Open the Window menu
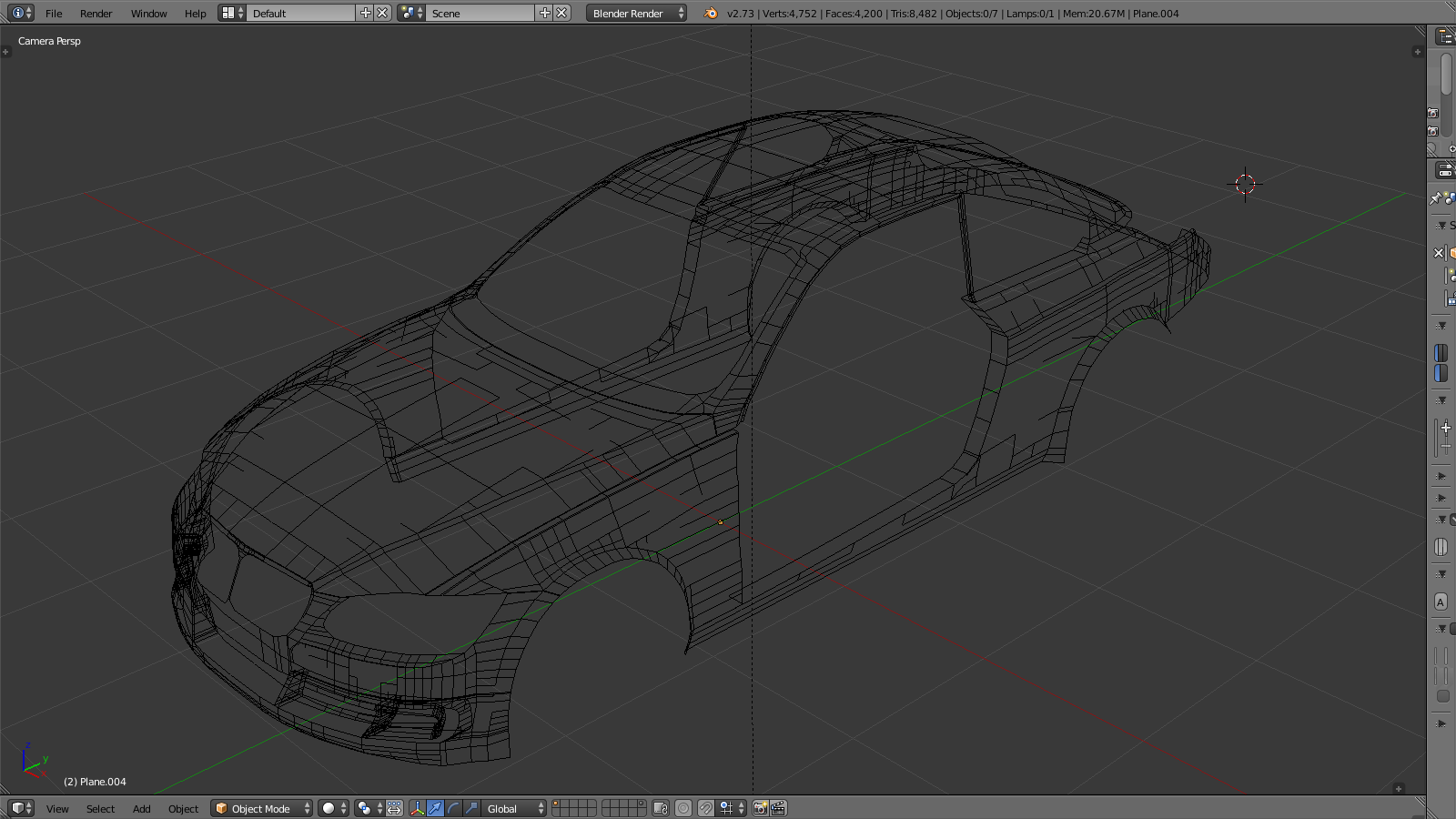The height and width of the screenshot is (819, 1456). 148,14
